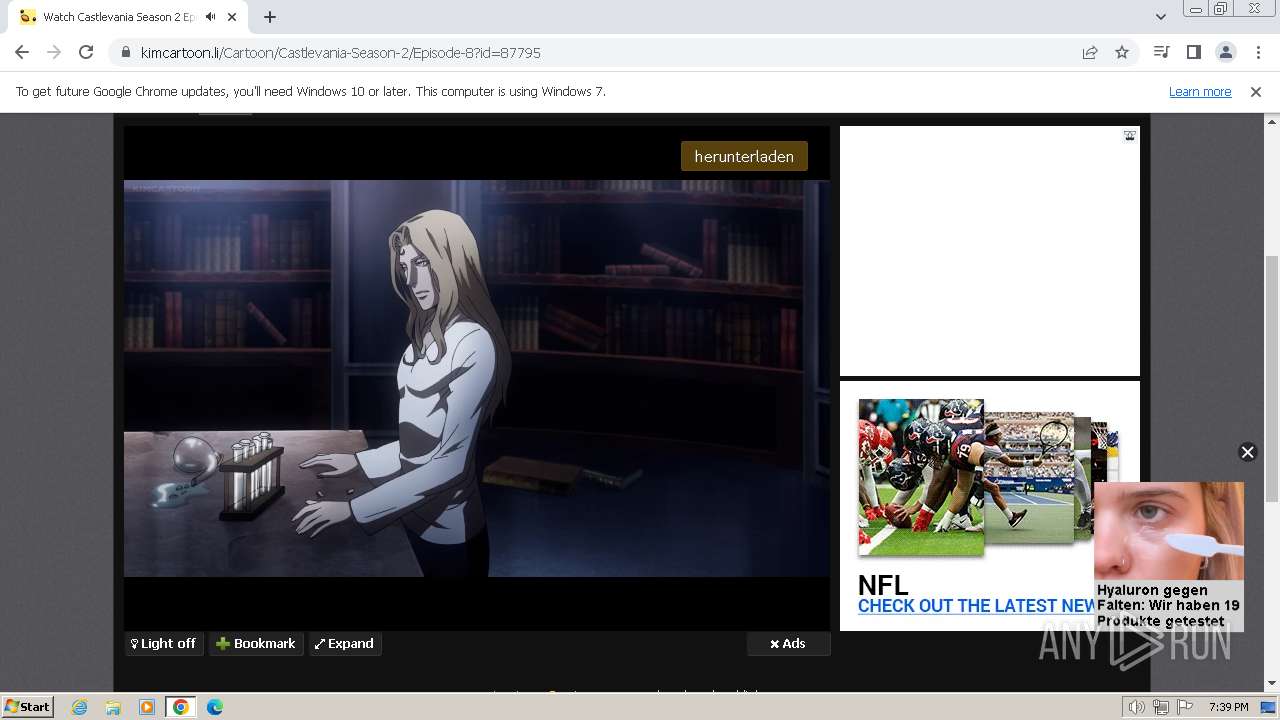Image resolution: width=1280 pixels, height=720 pixels.
Task: Switch to Chrome in the taskbar
Action: [x=181, y=707]
